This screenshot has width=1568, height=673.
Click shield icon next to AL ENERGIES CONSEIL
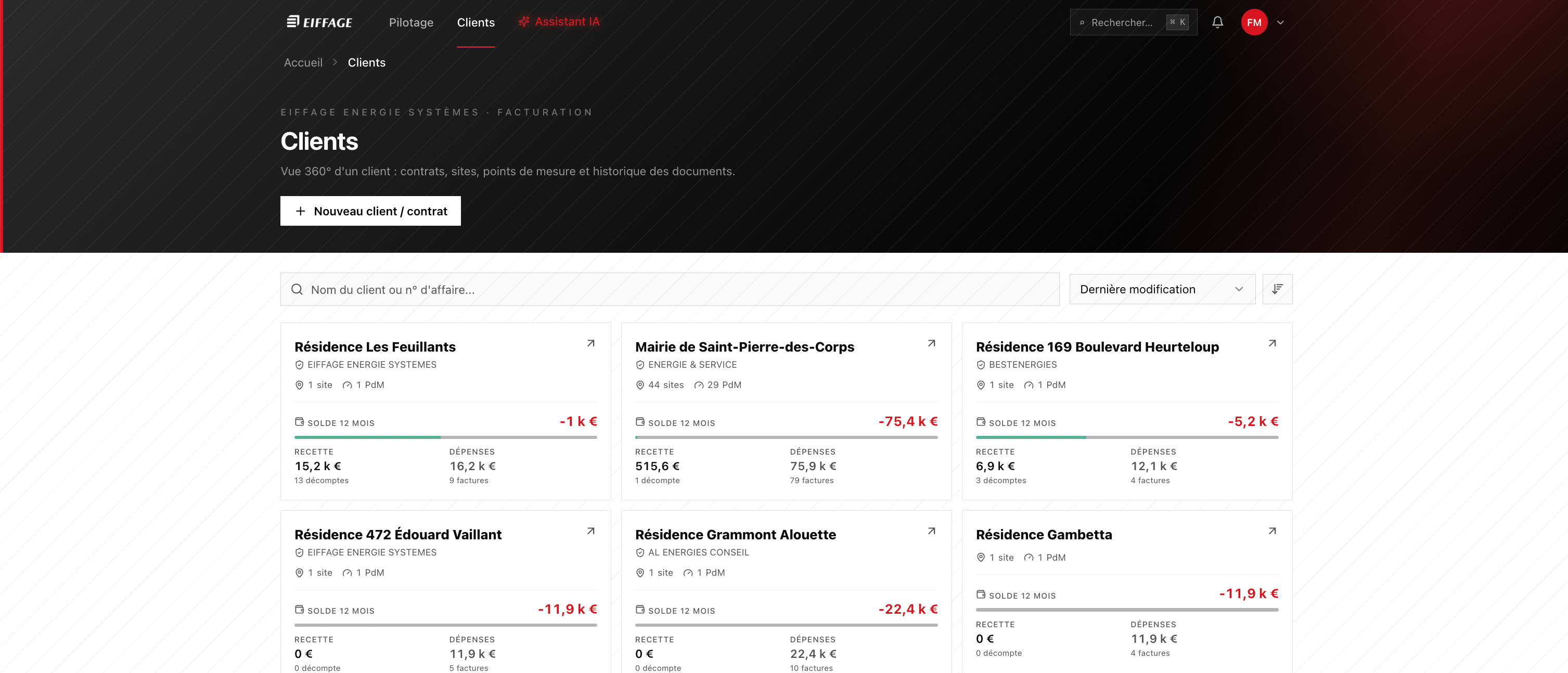640,552
